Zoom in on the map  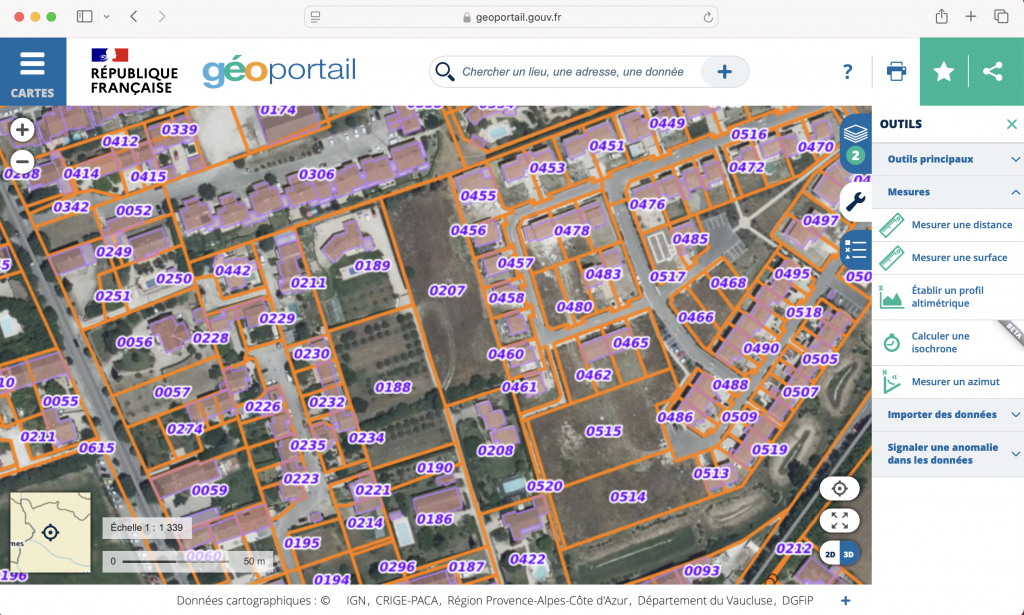22,129
